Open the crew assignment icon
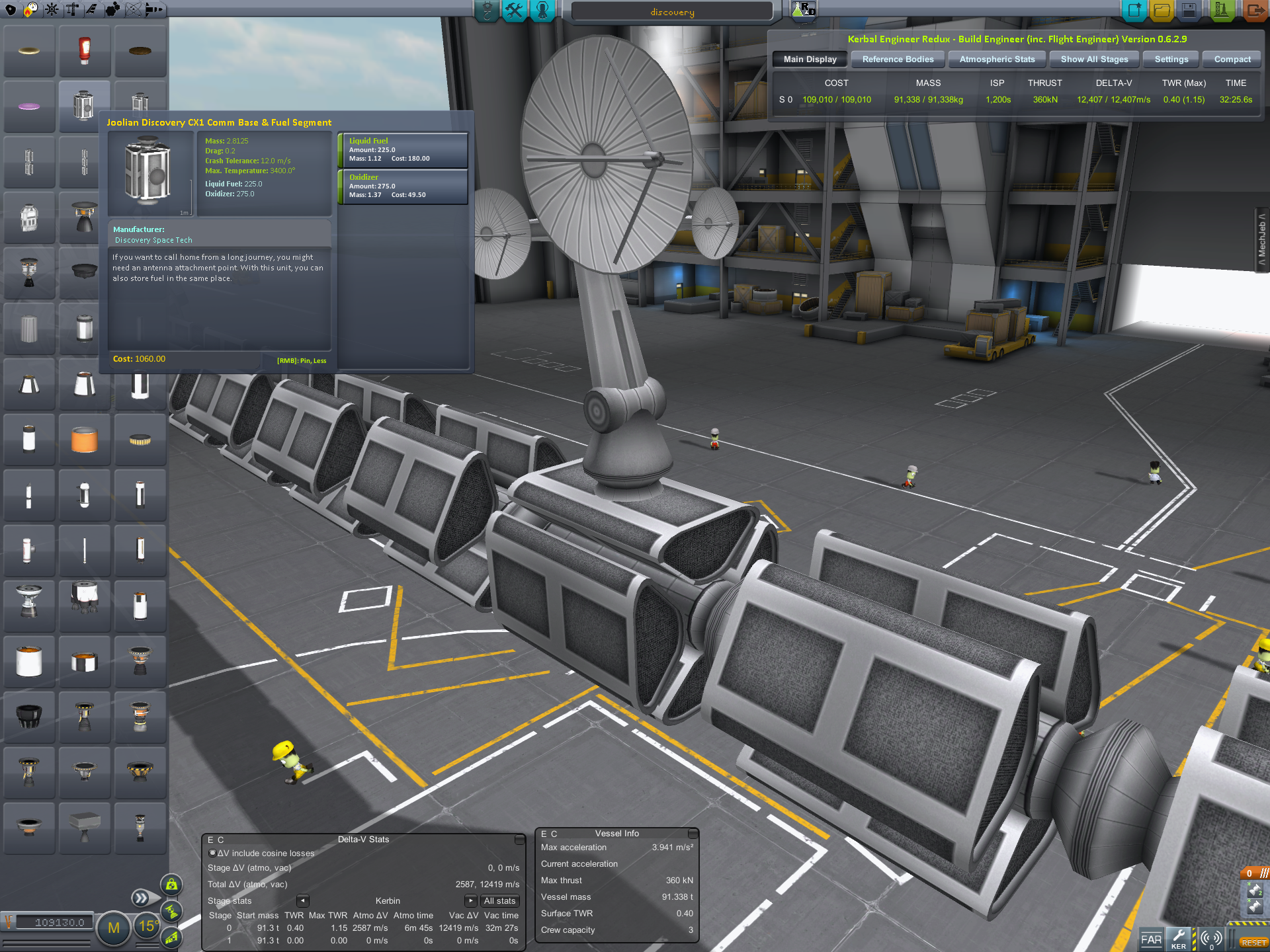 (542, 11)
